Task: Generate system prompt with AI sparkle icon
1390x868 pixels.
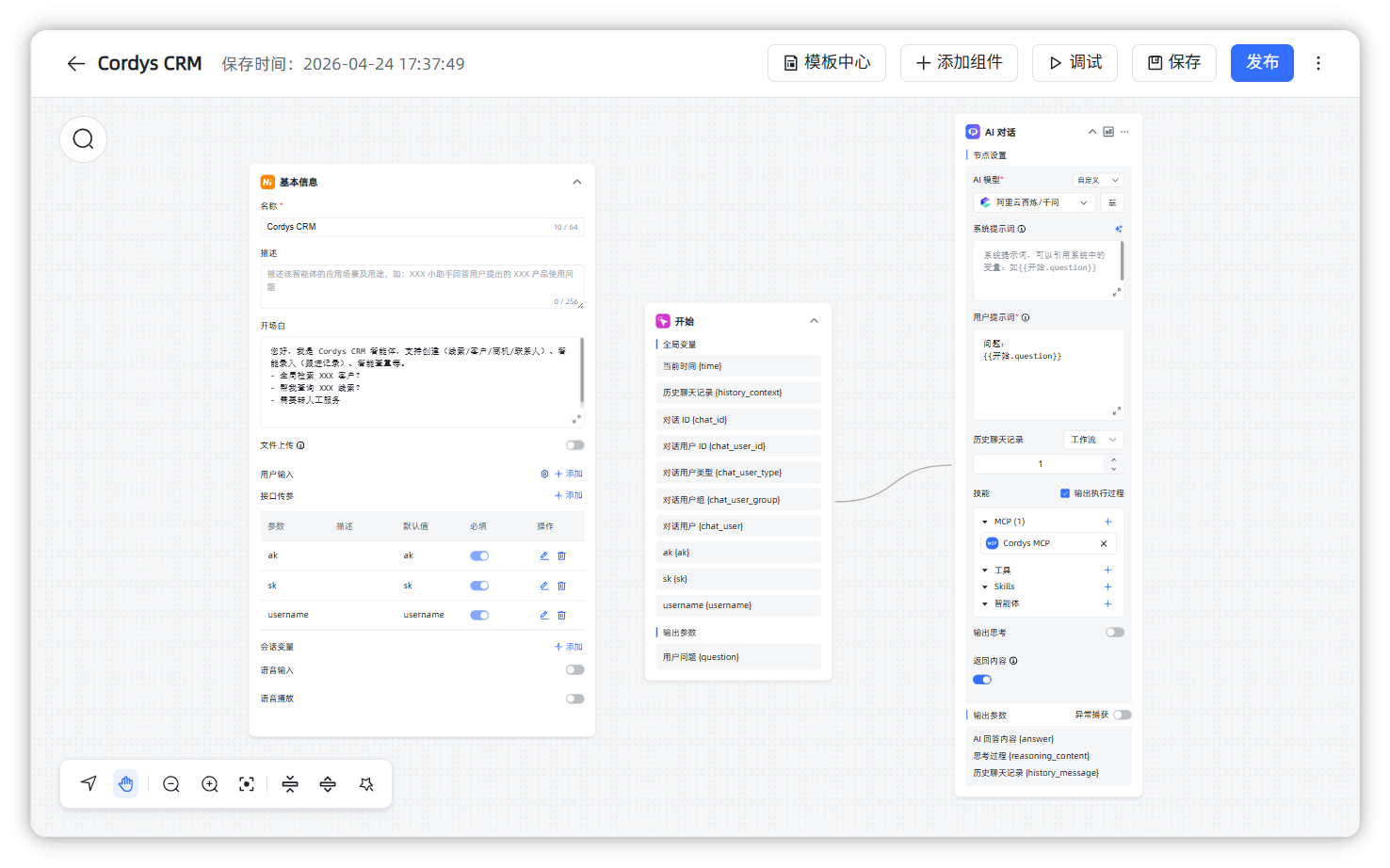Action: tap(1119, 229)
